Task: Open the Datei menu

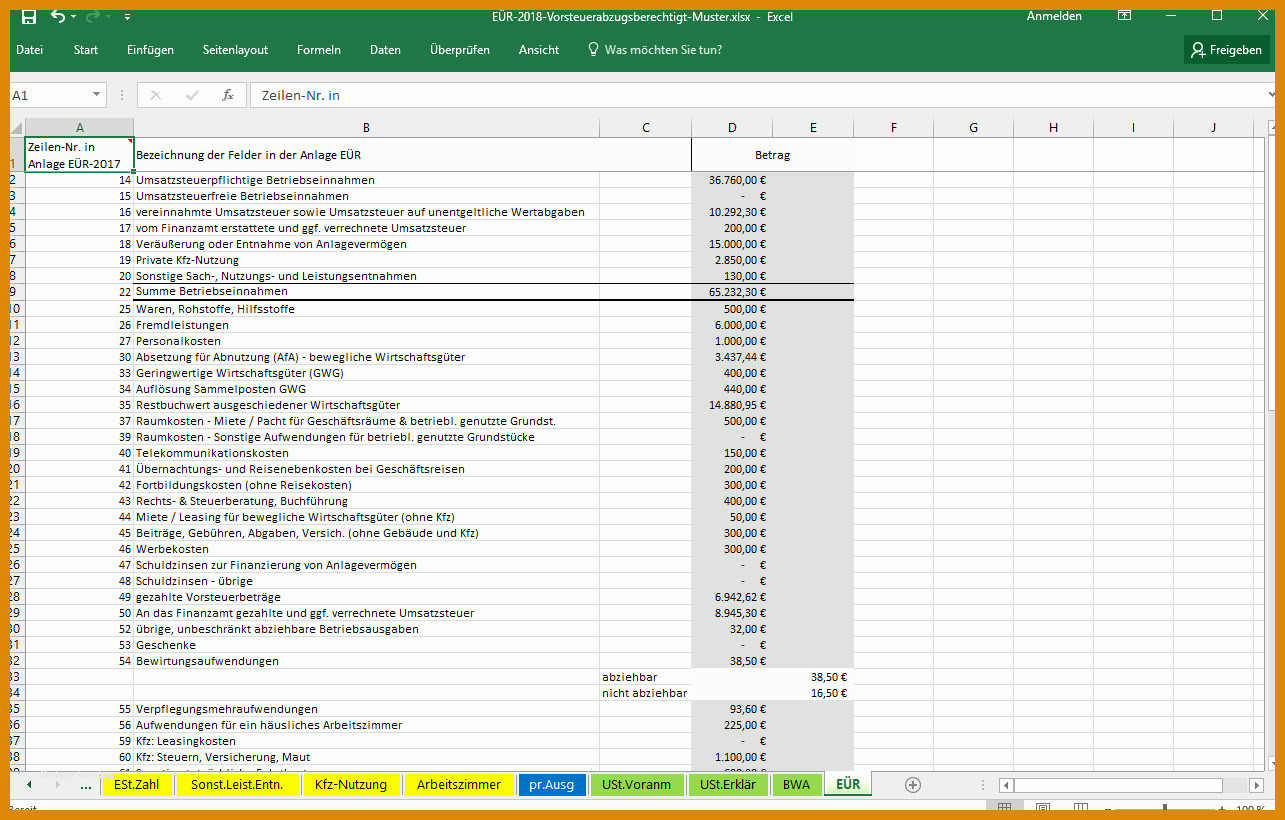Action: tap(30, 50)
